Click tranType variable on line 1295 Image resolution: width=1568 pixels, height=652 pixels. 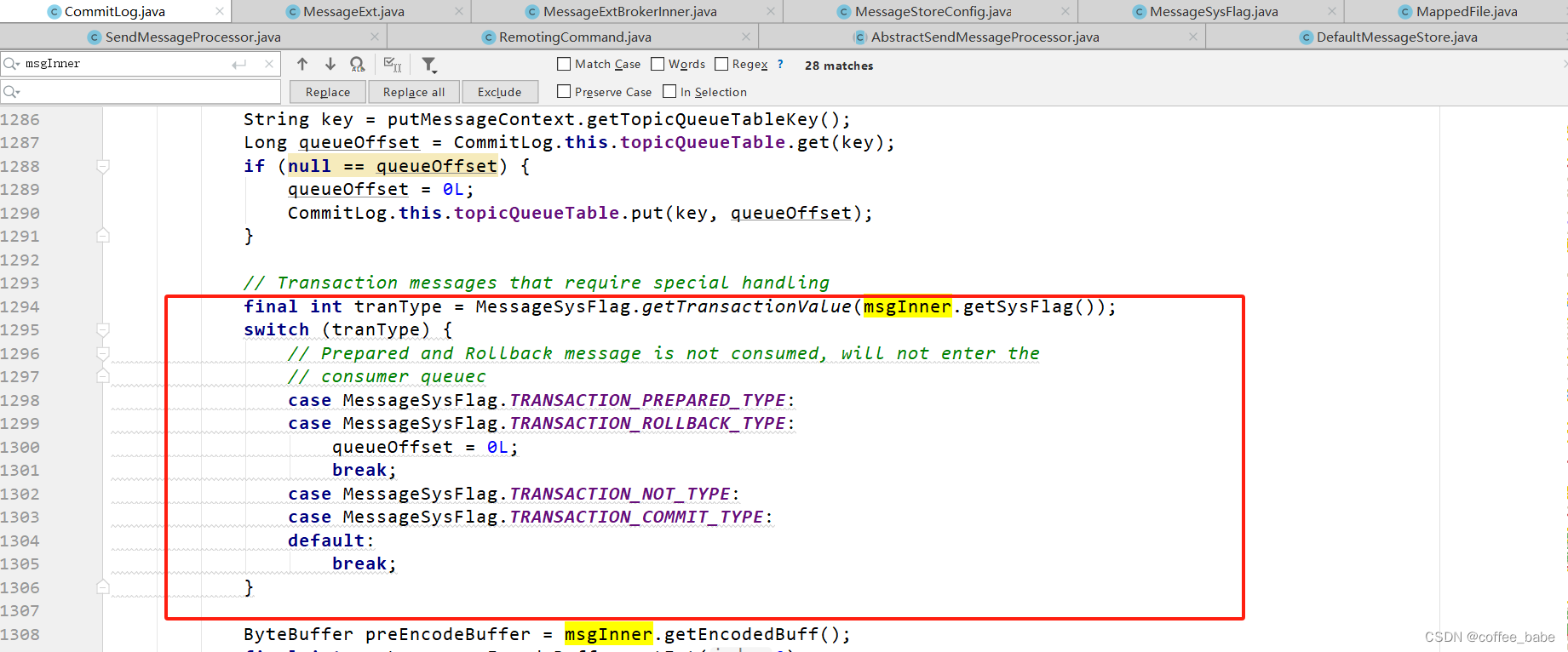coord(376,330)
